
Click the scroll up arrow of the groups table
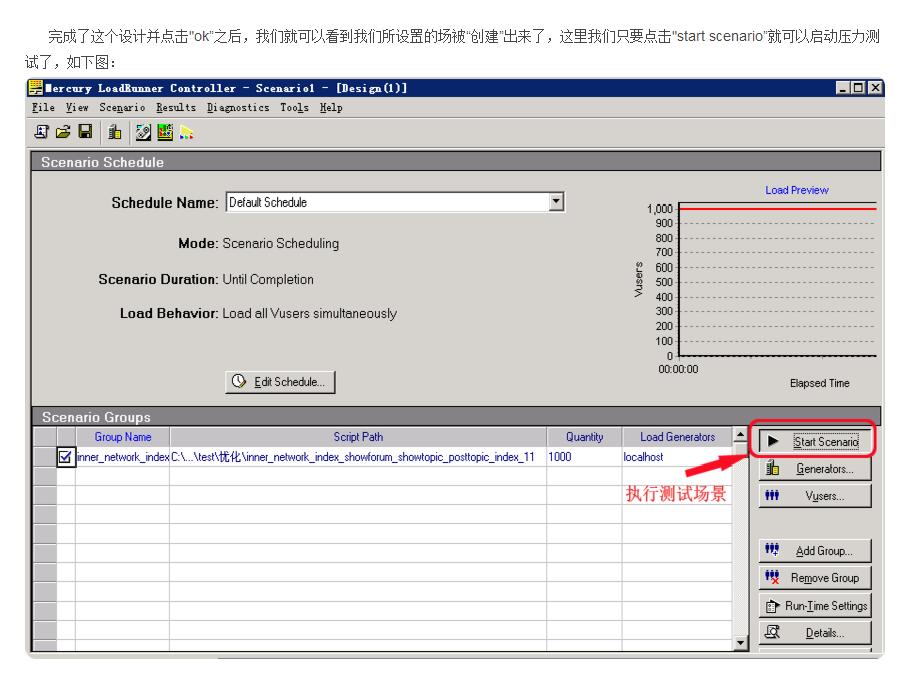[x=740, y=434]
